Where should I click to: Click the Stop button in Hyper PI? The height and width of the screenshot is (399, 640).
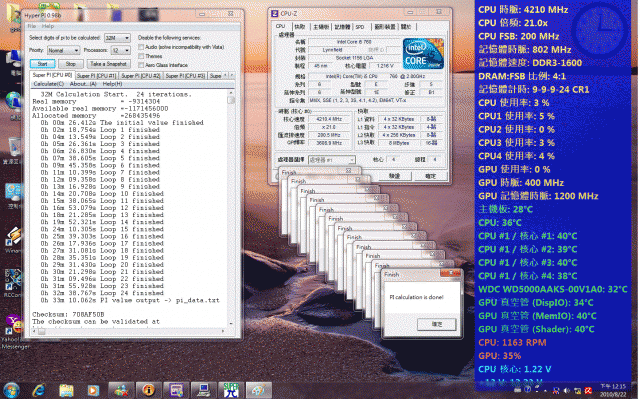pyautogui.click(x=71, y=64)
